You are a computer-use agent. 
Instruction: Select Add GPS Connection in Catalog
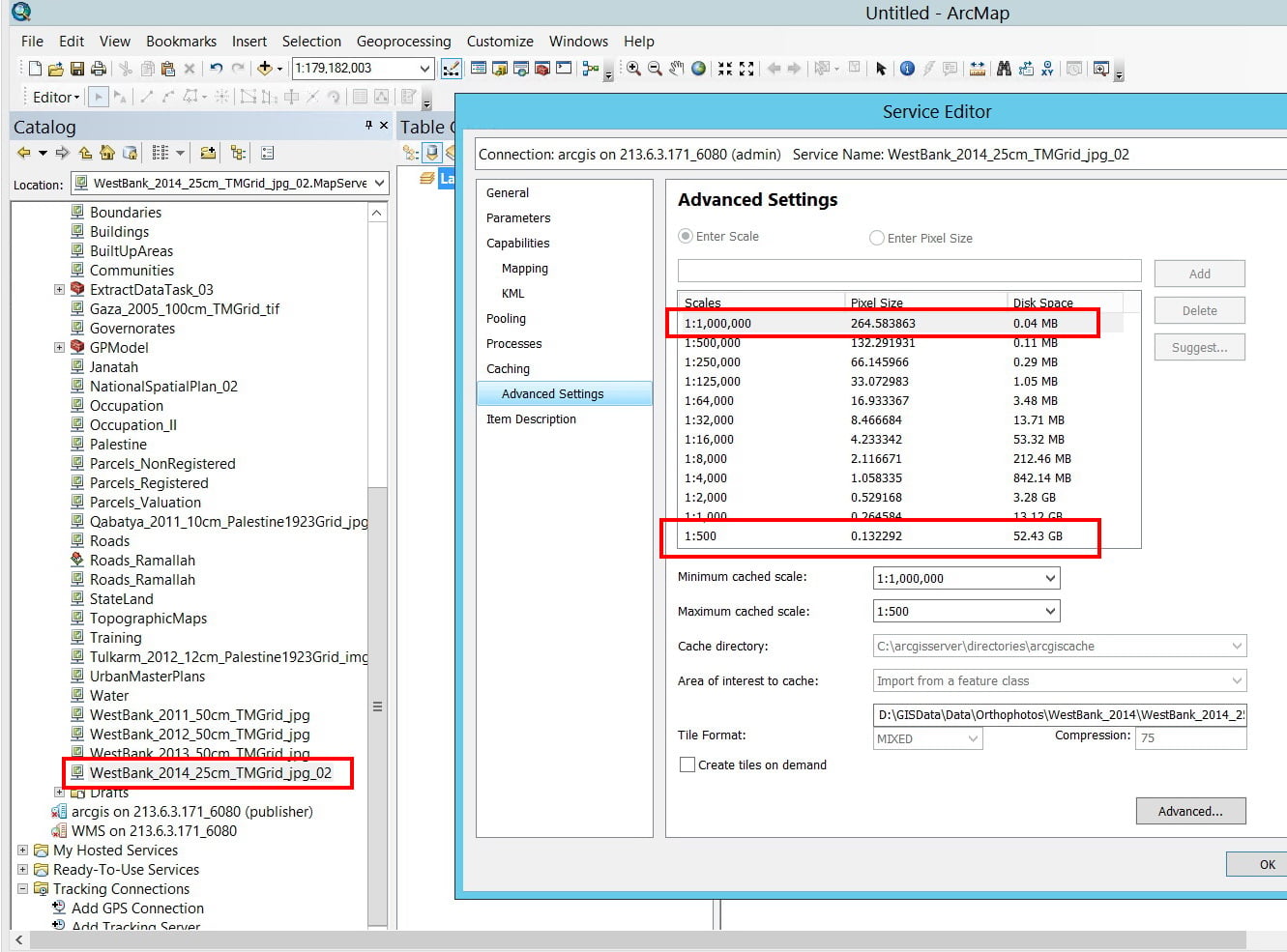[137, 908]
